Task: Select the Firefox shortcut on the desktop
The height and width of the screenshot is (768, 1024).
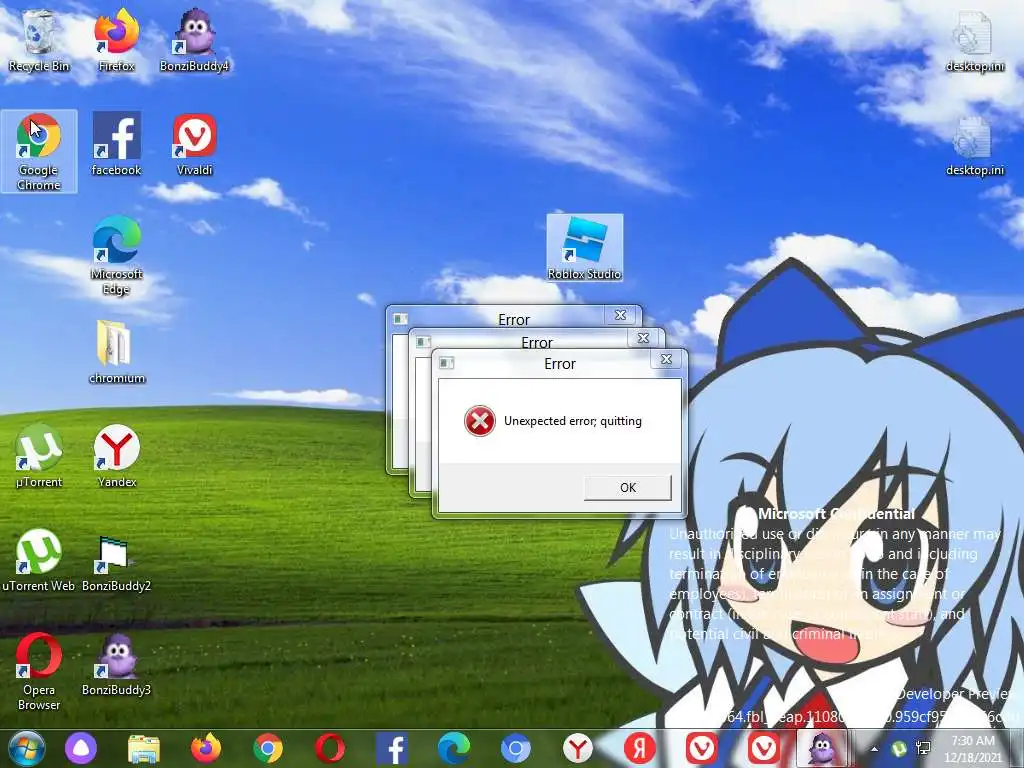Action: click(116, 41)
